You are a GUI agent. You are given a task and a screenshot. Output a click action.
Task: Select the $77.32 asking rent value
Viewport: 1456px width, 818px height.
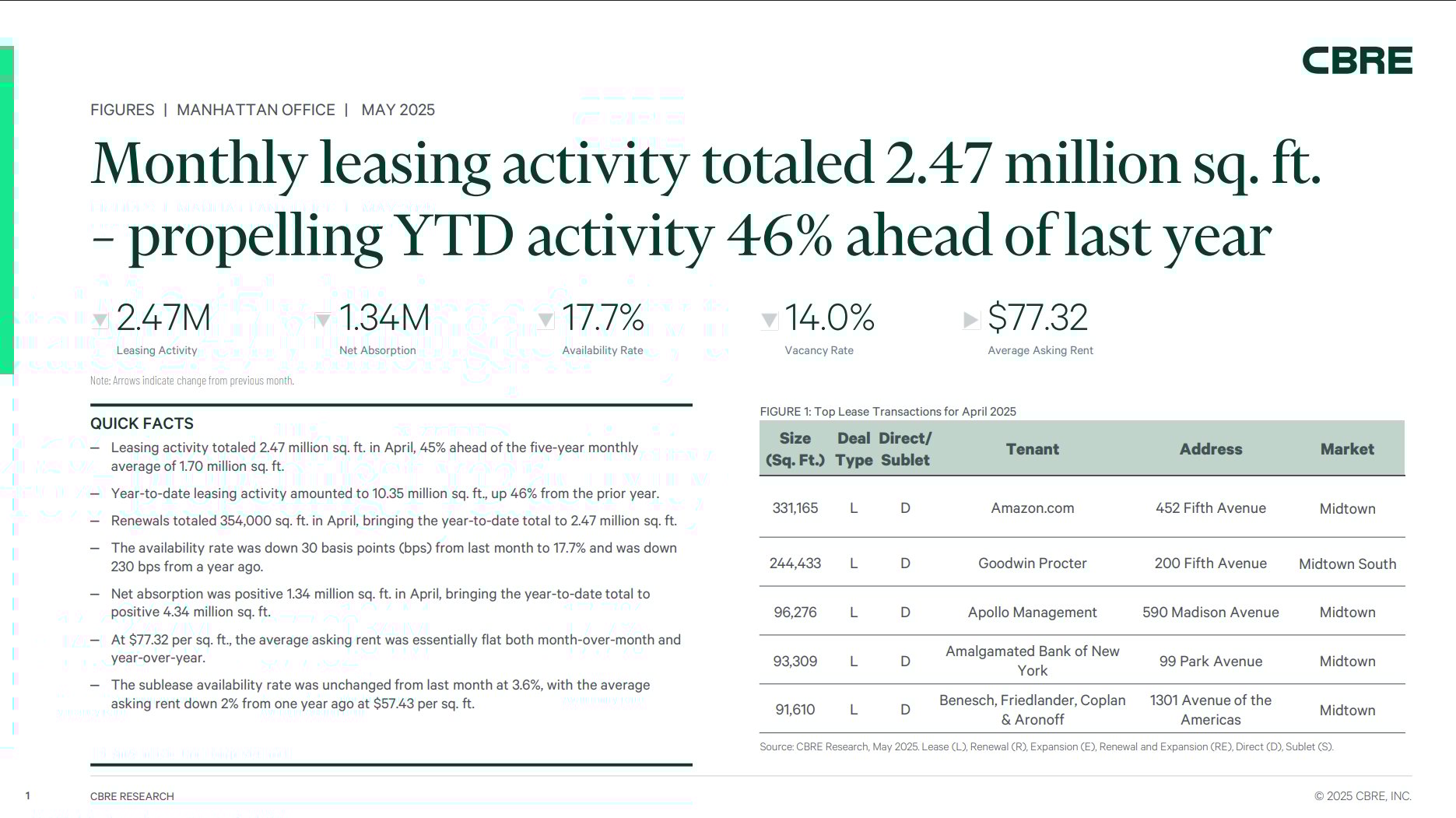1037,318
